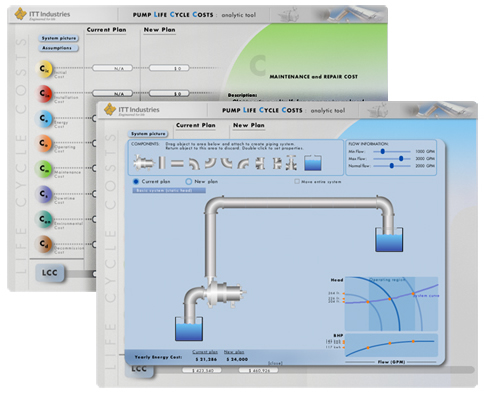Pick the vertical straight pipe component

162,163
